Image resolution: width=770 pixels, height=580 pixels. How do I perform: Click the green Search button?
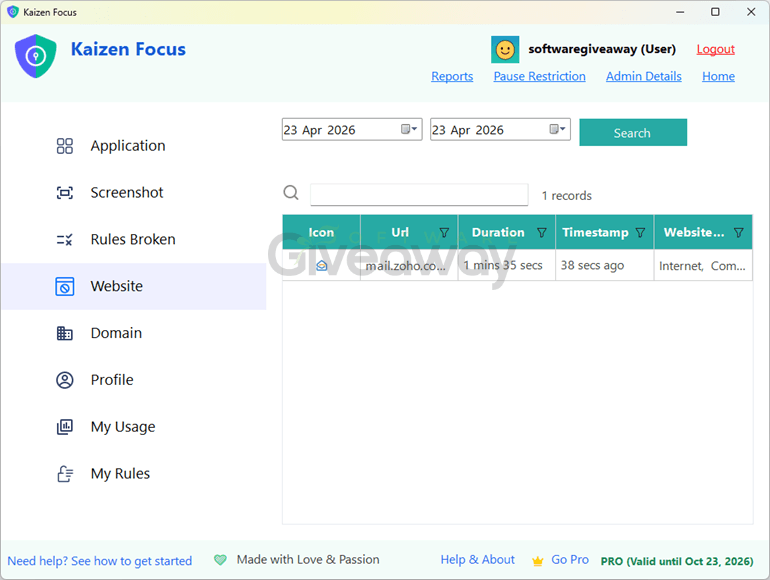(633, 132)
